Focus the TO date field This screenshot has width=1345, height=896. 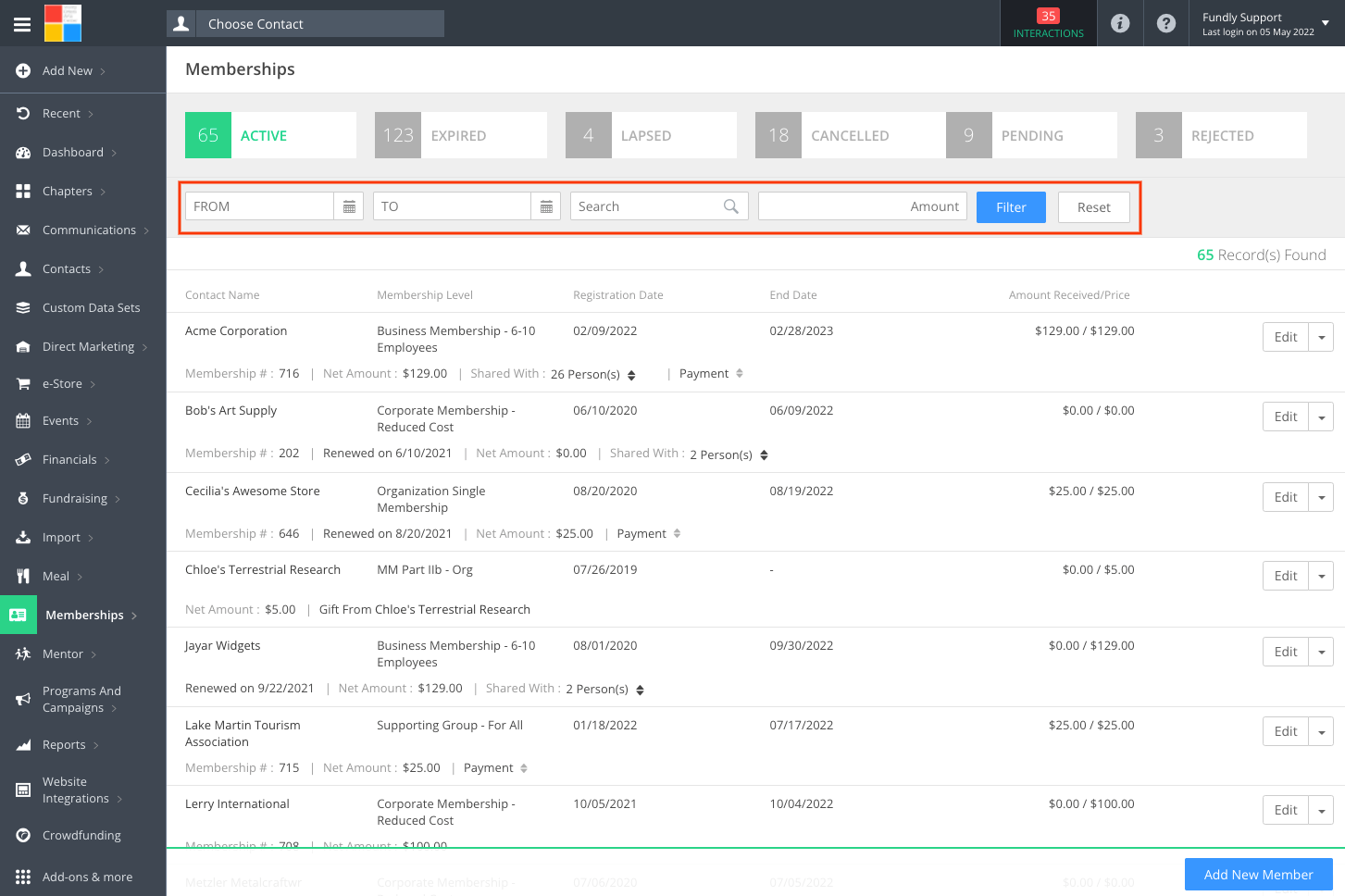[452, 206]
